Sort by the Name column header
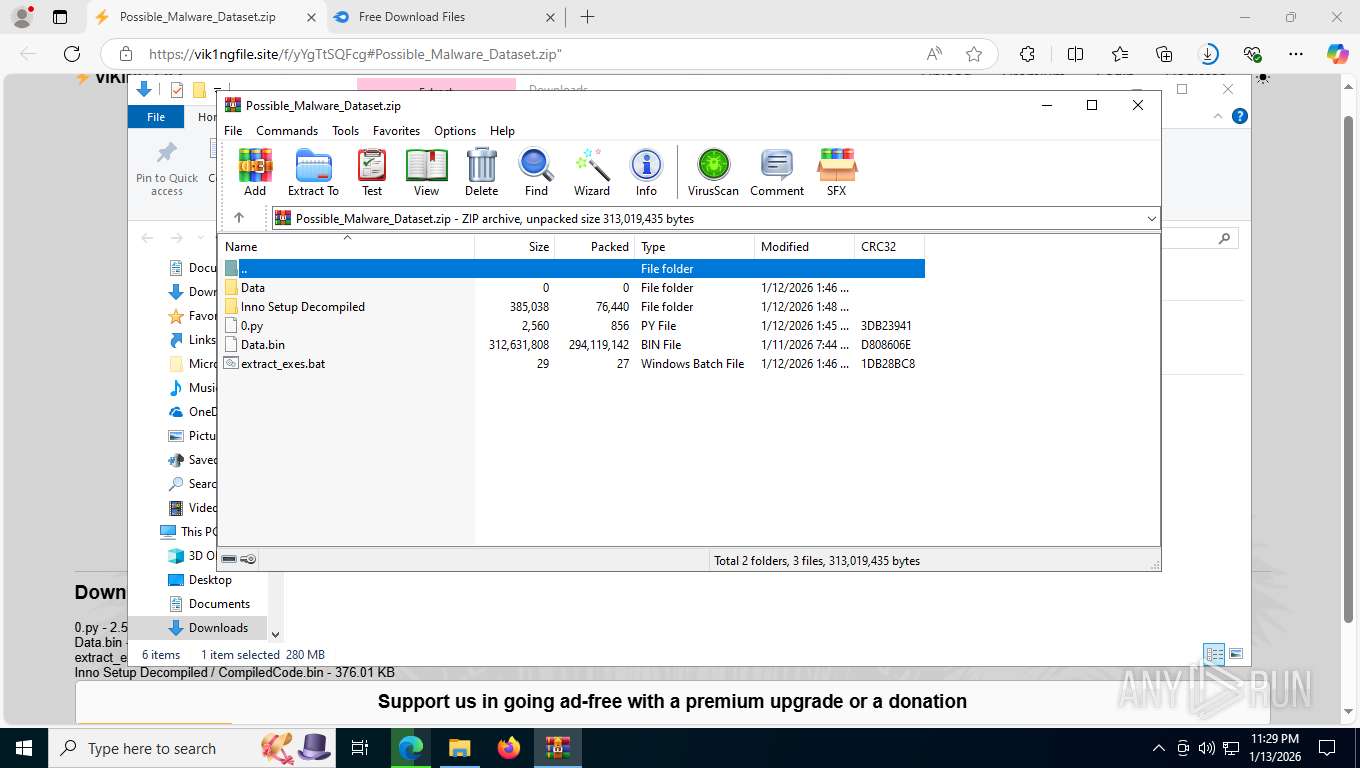The image size is (1360, 768). coord(346,247)
